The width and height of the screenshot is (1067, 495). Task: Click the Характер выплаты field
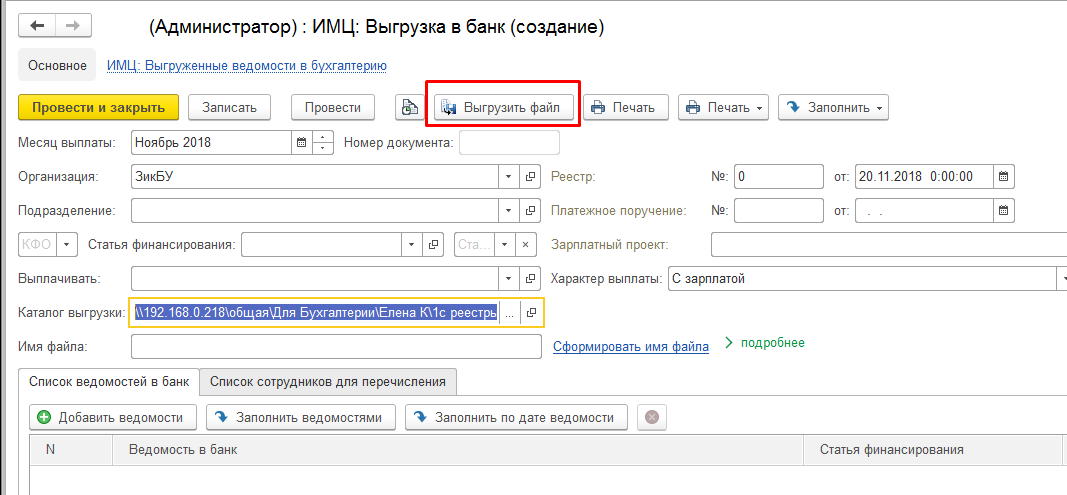tap(861, 278)
